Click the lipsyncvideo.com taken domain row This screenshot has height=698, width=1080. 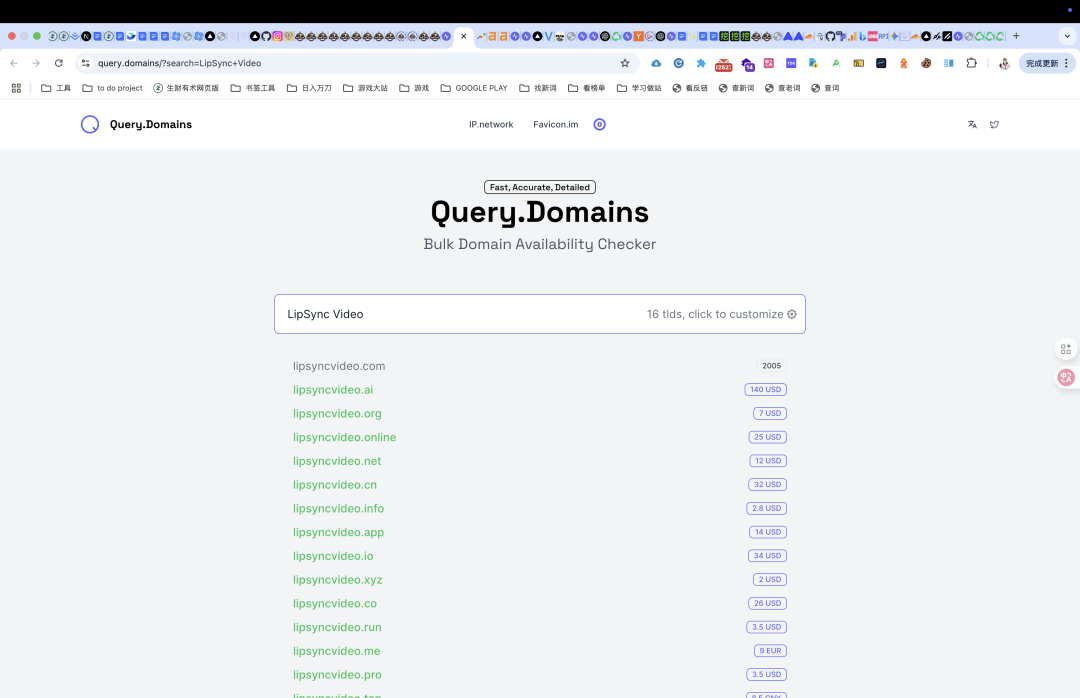pos(539,366)
